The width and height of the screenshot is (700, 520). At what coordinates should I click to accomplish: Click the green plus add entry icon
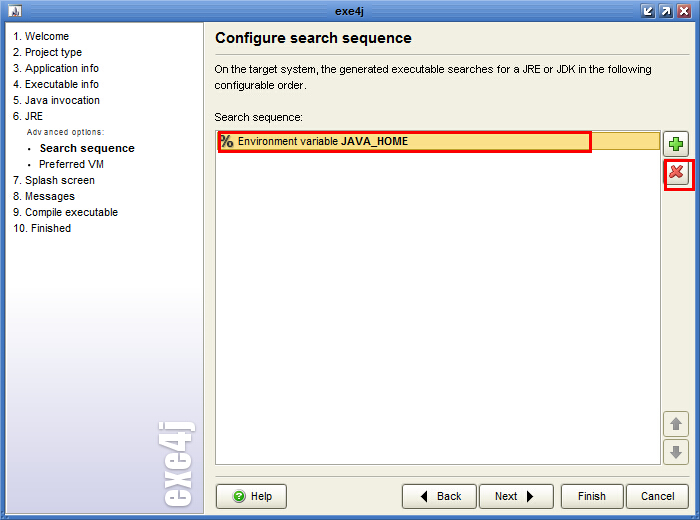(x=677, y=145)
